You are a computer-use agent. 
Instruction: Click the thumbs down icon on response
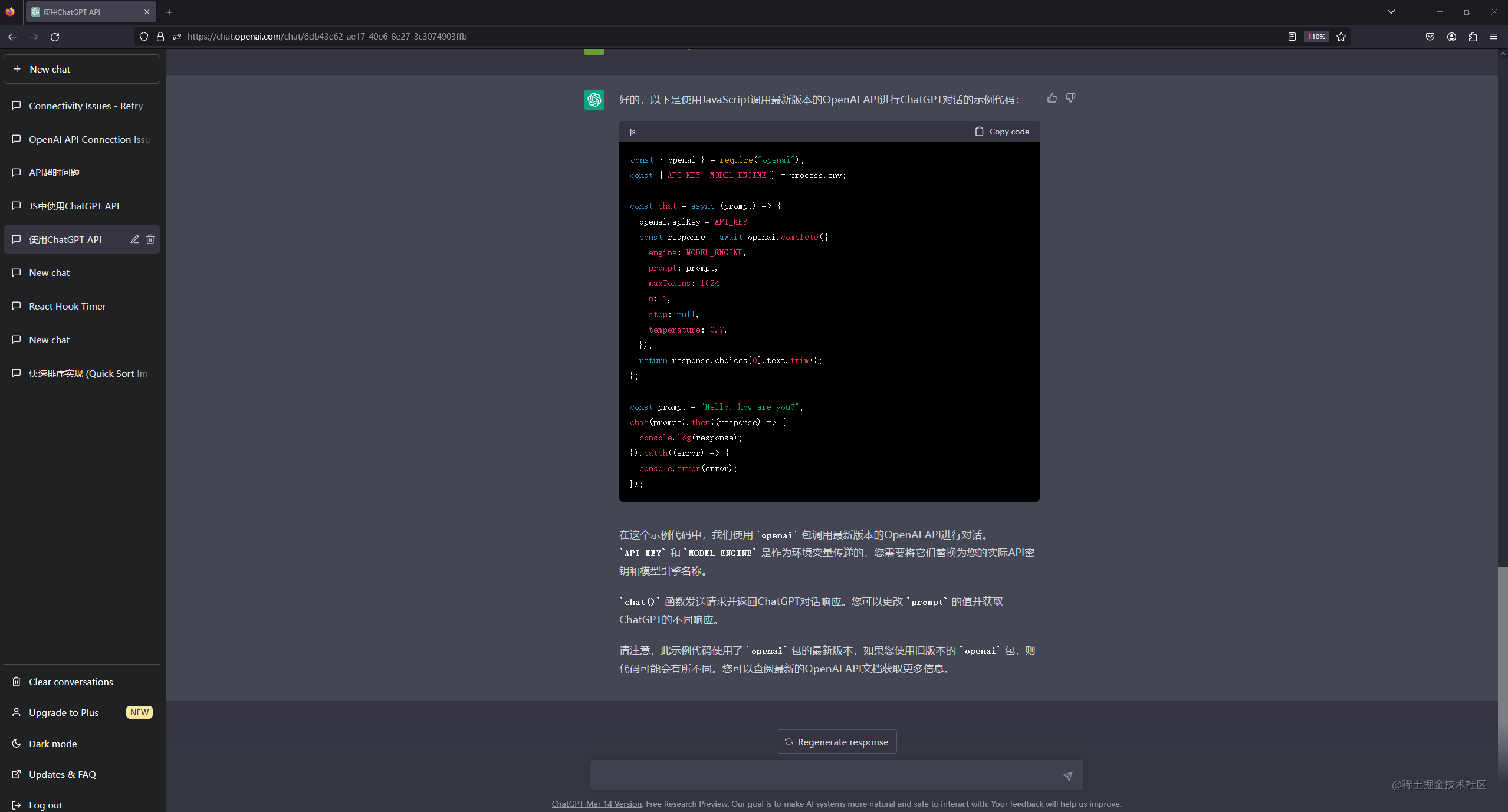point(1070,98)
